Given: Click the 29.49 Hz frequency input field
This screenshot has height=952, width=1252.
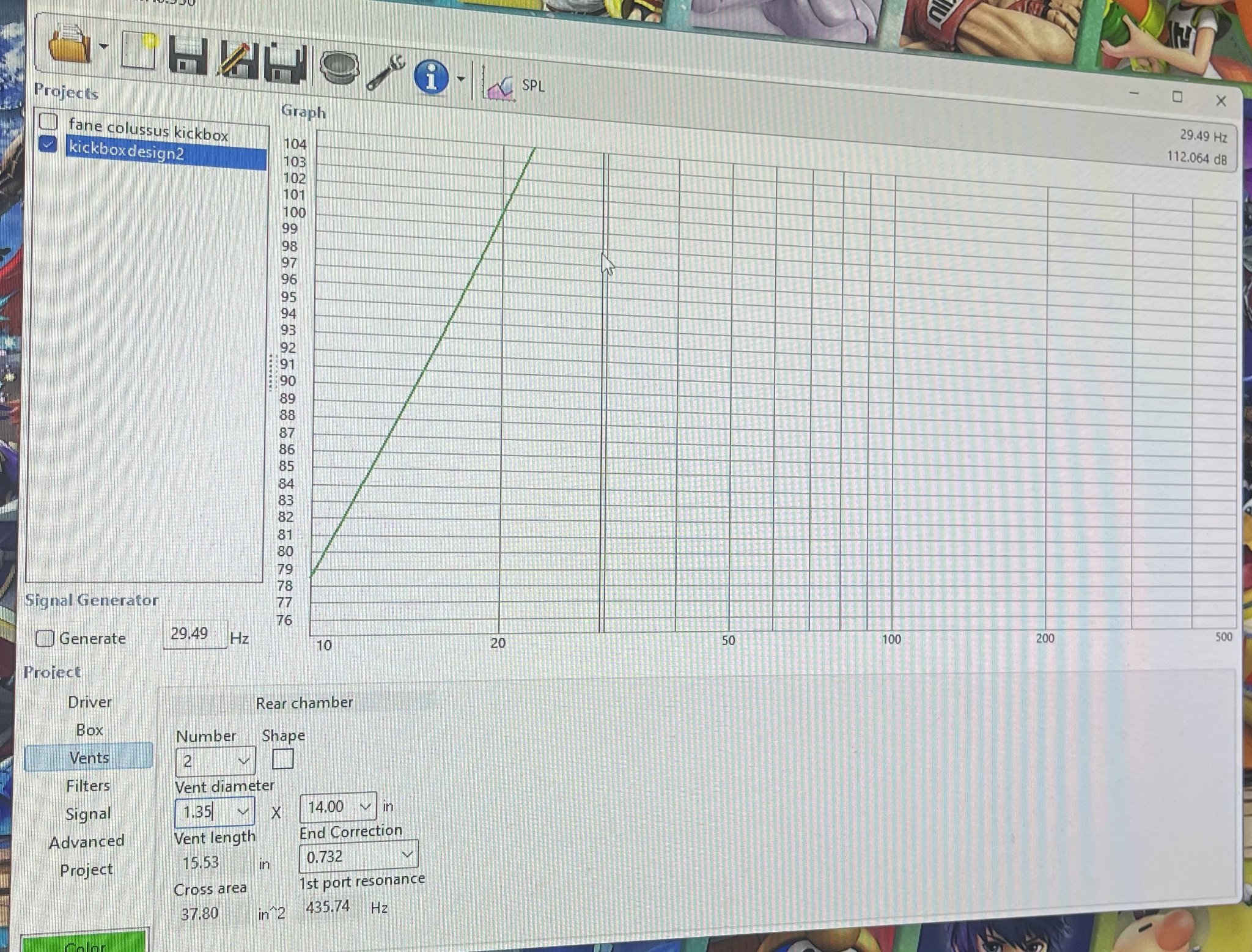Looking at the screenshot, I should click(x=194, y=634).
